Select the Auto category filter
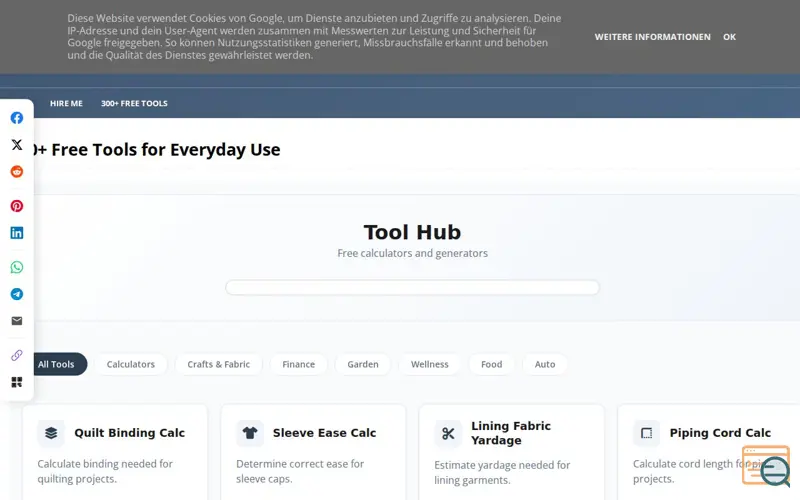The height and width of the screenshot is (500, 800). (545, 364)
